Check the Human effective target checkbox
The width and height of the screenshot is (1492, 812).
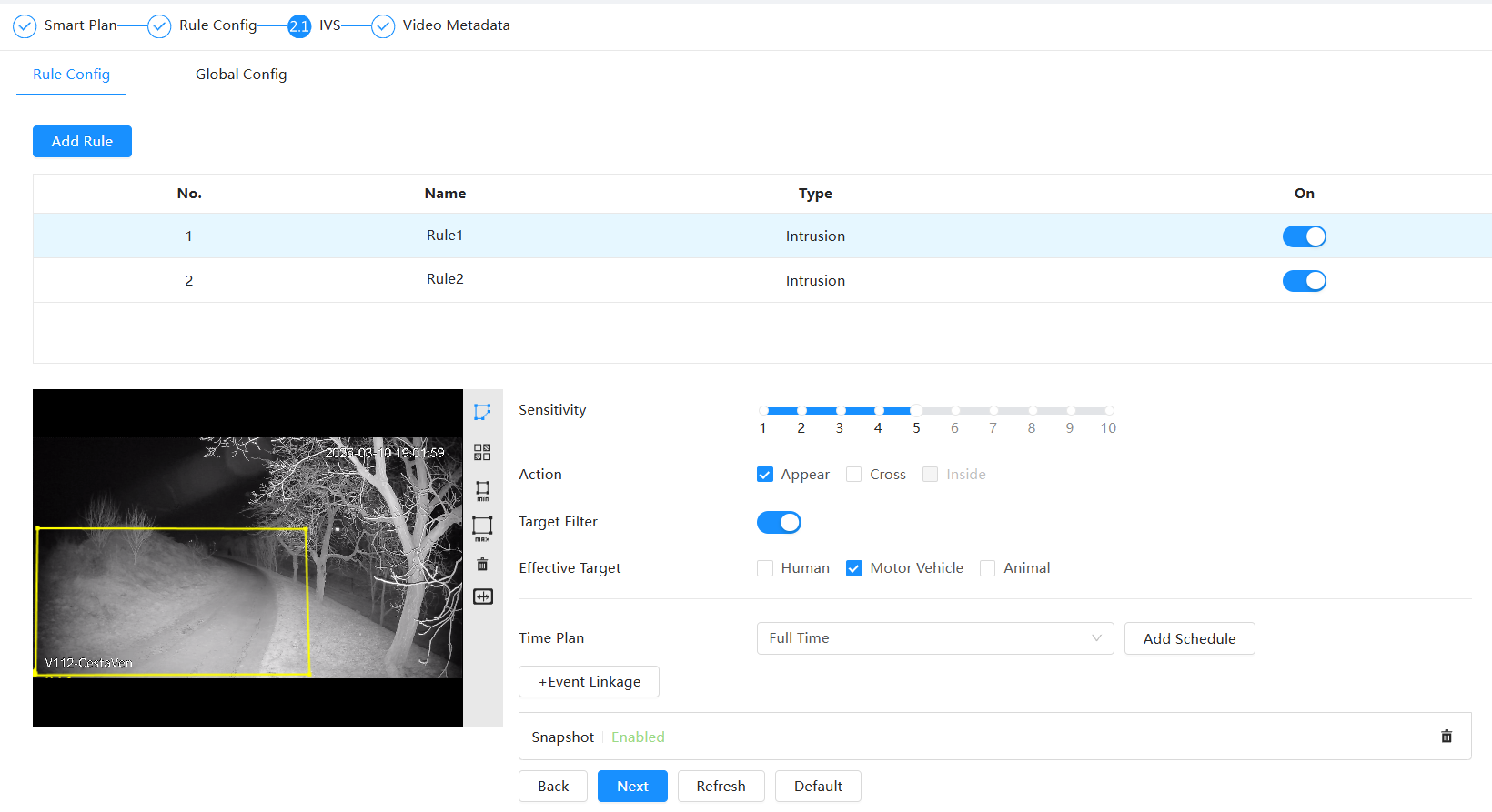pos(765,568)
